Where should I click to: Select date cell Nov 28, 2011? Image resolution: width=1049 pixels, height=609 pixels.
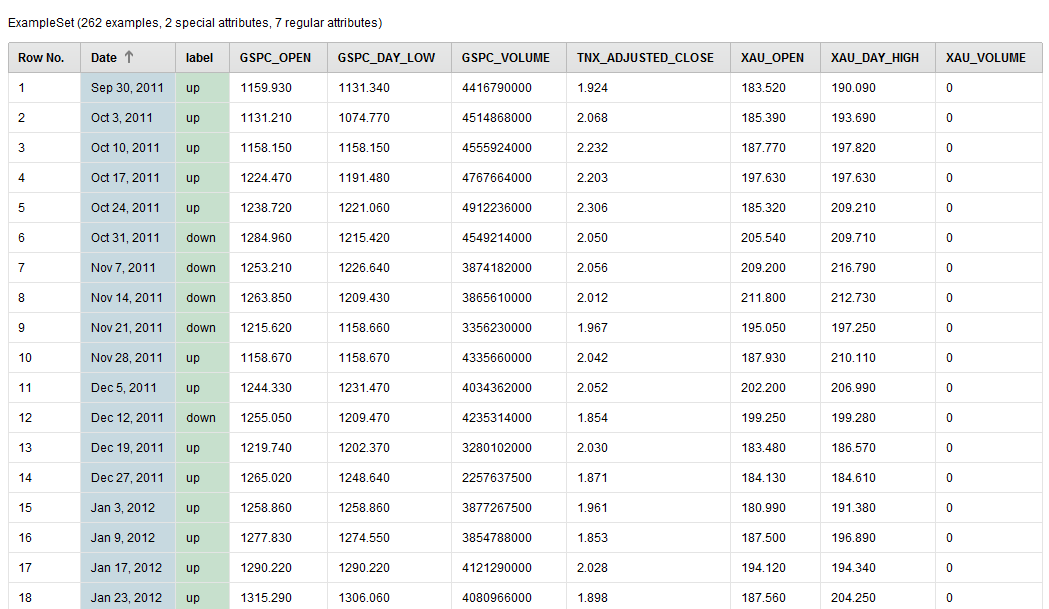[126, 358]
